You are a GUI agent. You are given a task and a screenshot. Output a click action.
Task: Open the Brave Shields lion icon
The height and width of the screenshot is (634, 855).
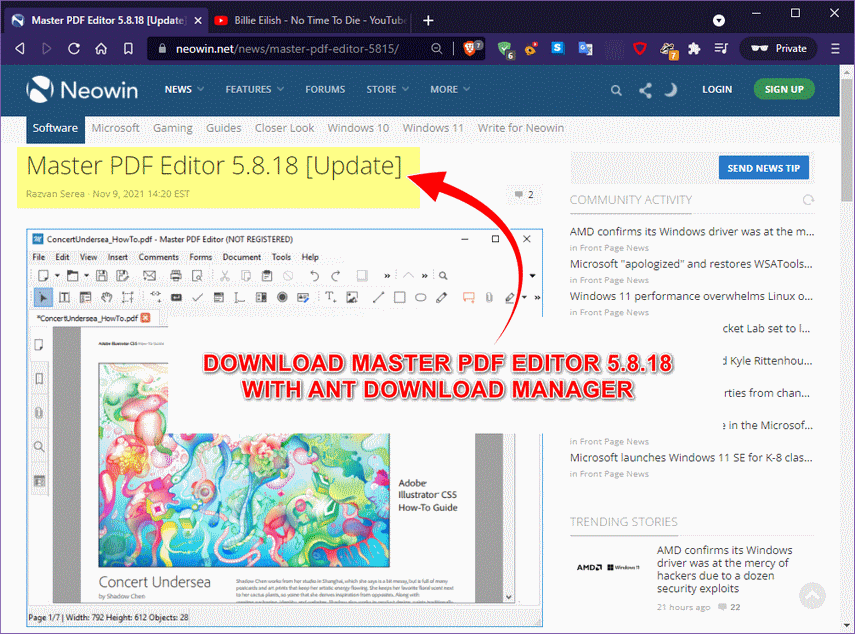[x=471, y=49]
